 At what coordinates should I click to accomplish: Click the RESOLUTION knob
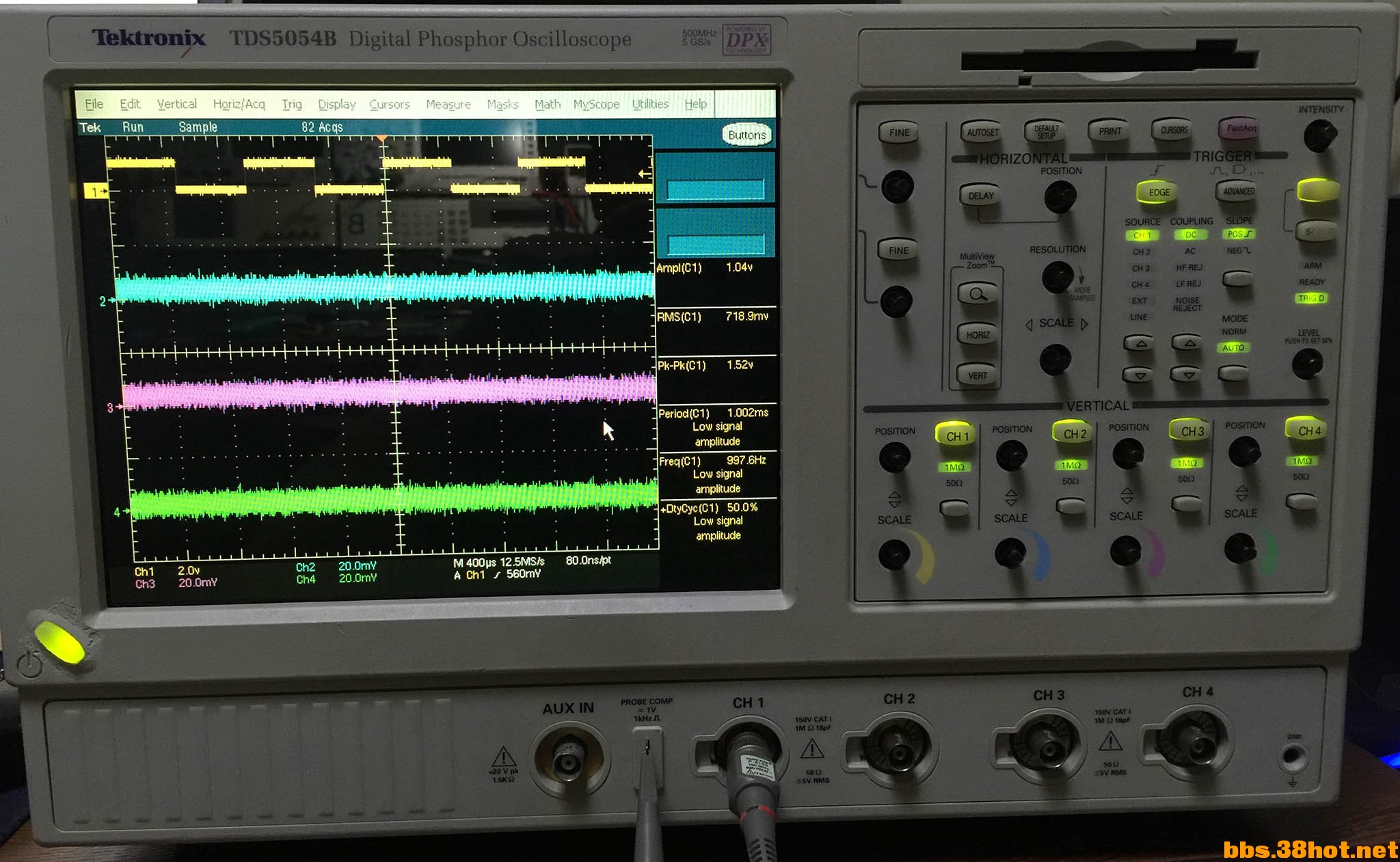point(1057,278)
